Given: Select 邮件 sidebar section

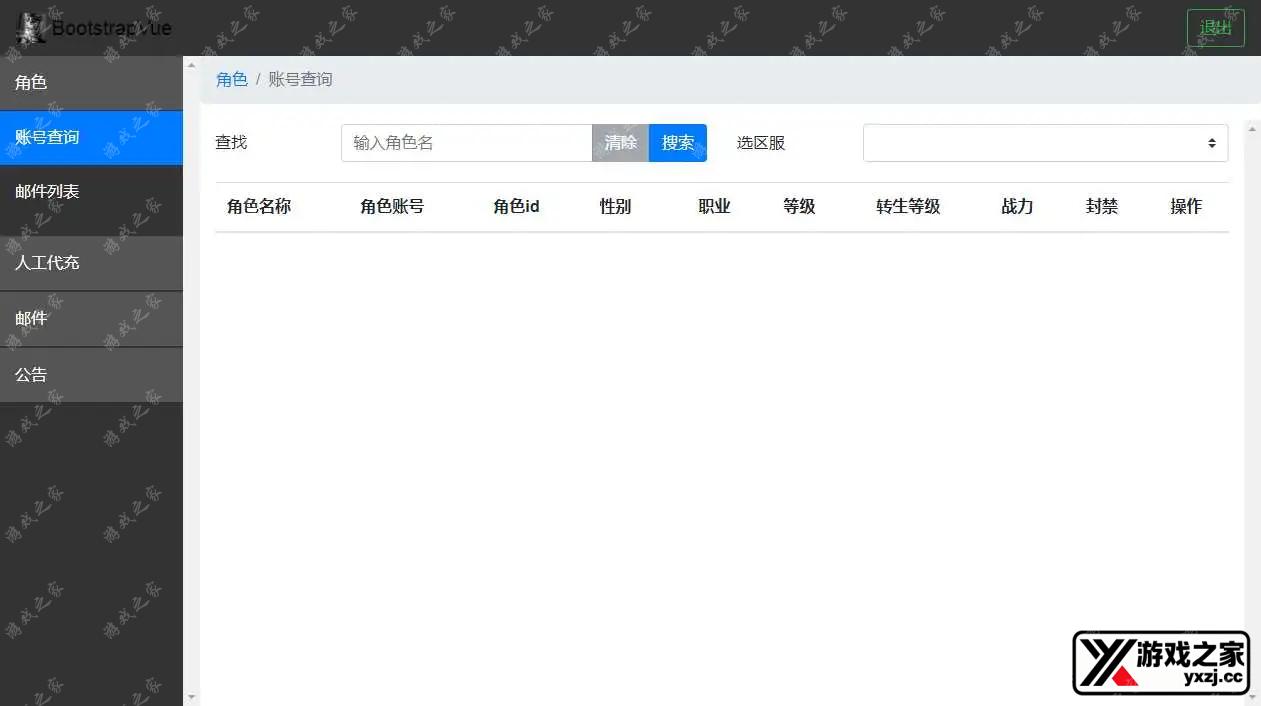Looking at the screenshot, I should coord(91,319).
